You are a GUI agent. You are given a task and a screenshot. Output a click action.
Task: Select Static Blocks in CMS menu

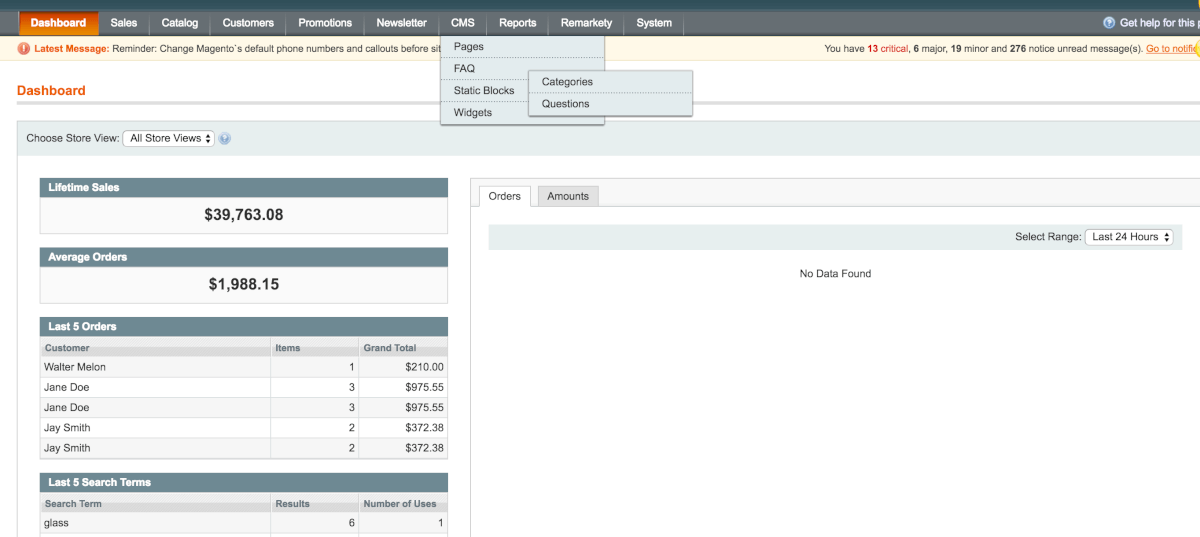point(484,91)
